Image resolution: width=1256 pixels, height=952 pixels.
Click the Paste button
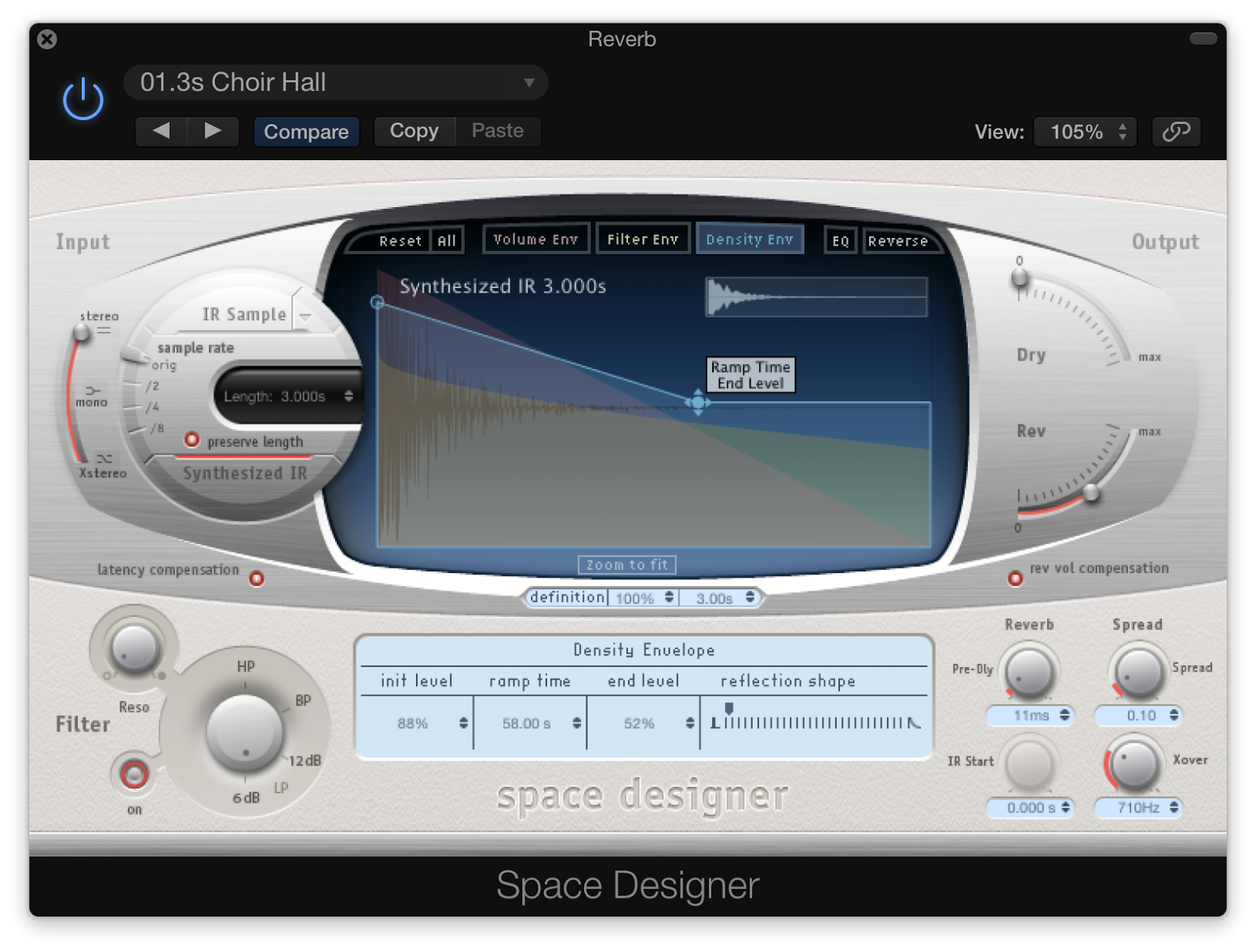tap(498, 131)
